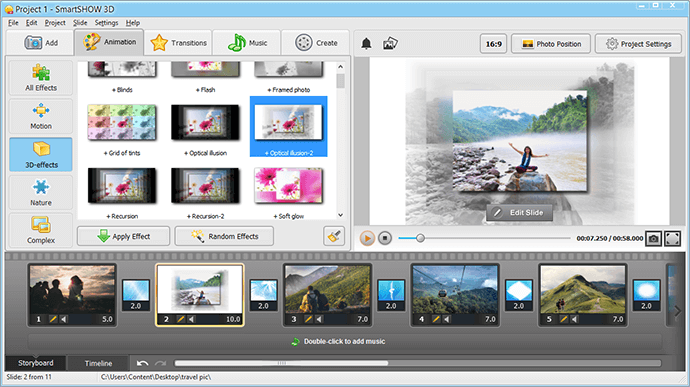690x387 pixels.
Task: Click the photo background icon beside the bell
Action: 390,44
